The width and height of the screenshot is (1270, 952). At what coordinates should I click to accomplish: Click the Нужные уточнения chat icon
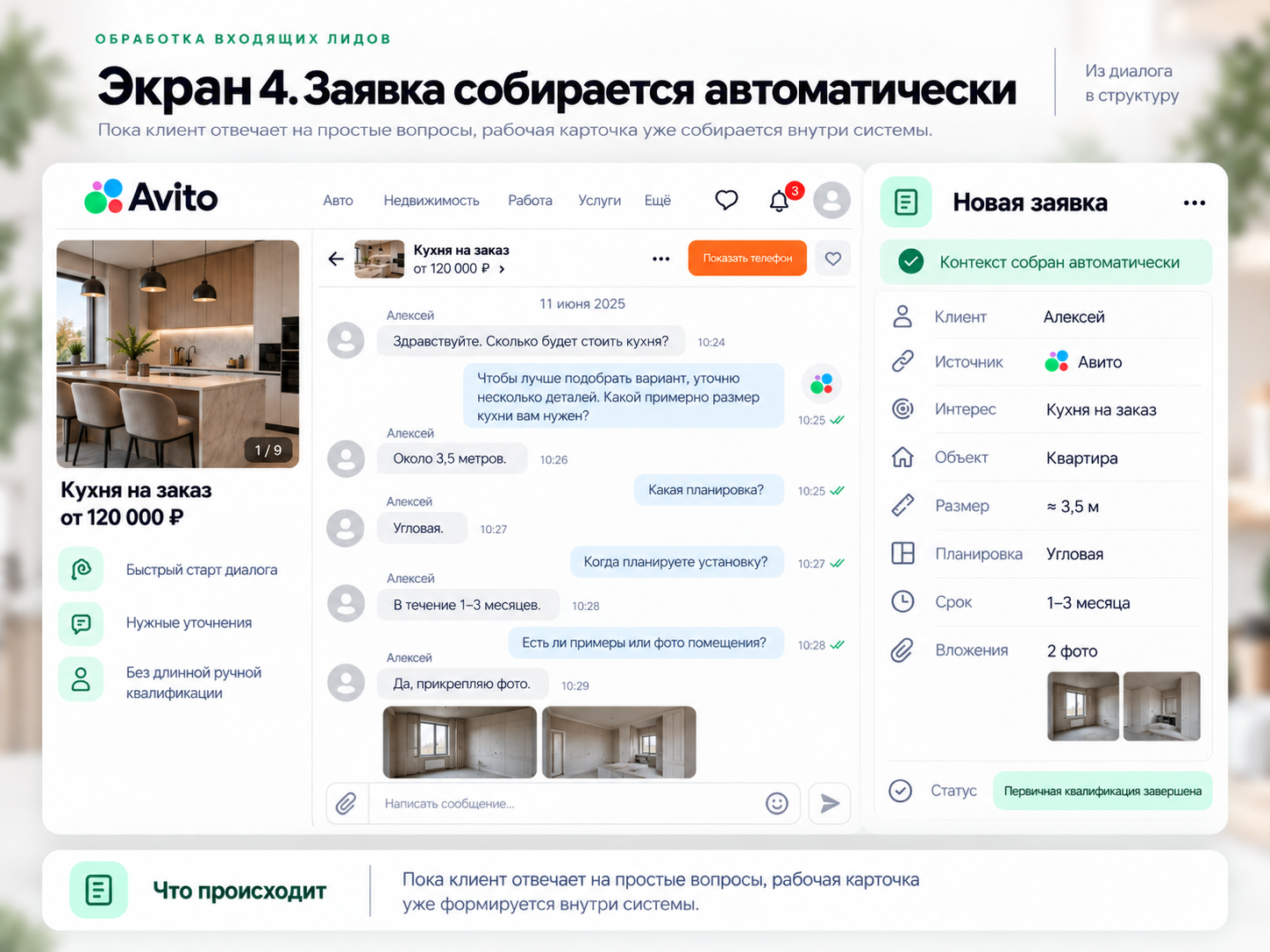click(81, 623)
